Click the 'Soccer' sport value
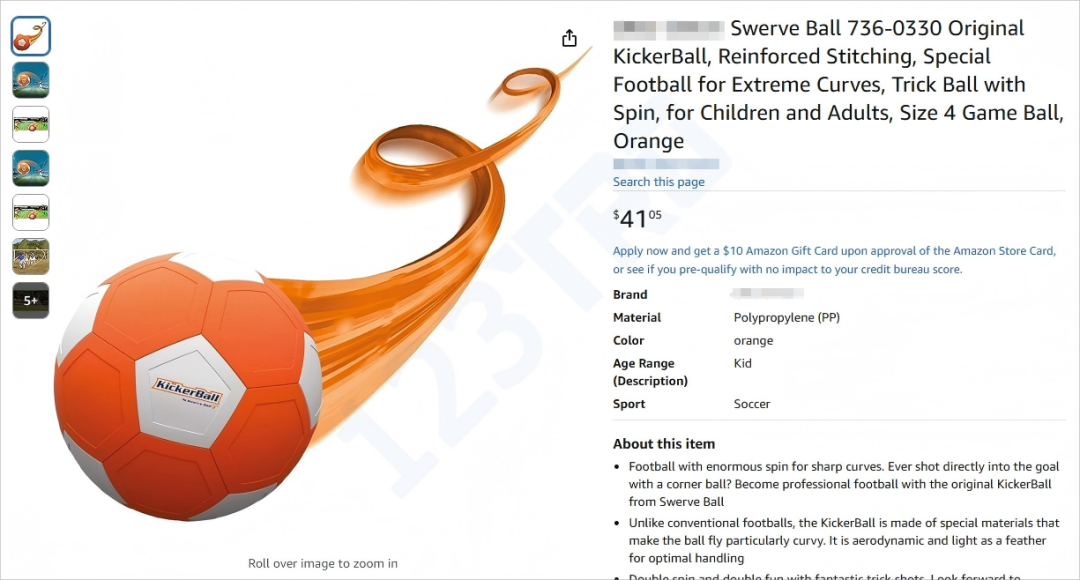Viewport: 1080px width, 580px height. tap(751, 404)
